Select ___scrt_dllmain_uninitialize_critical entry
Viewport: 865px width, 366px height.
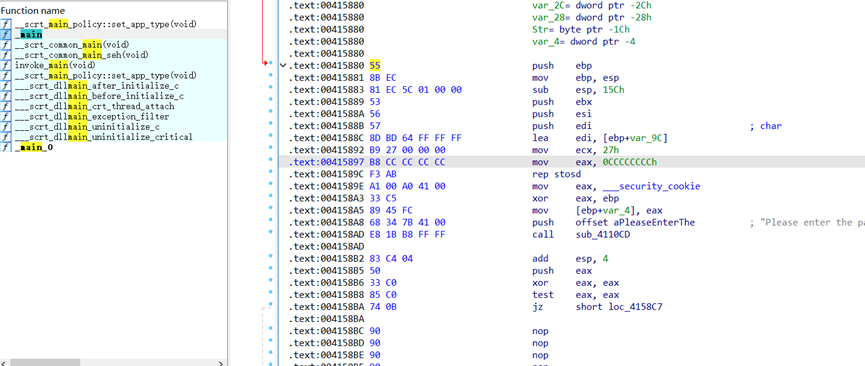click(104, 136)
